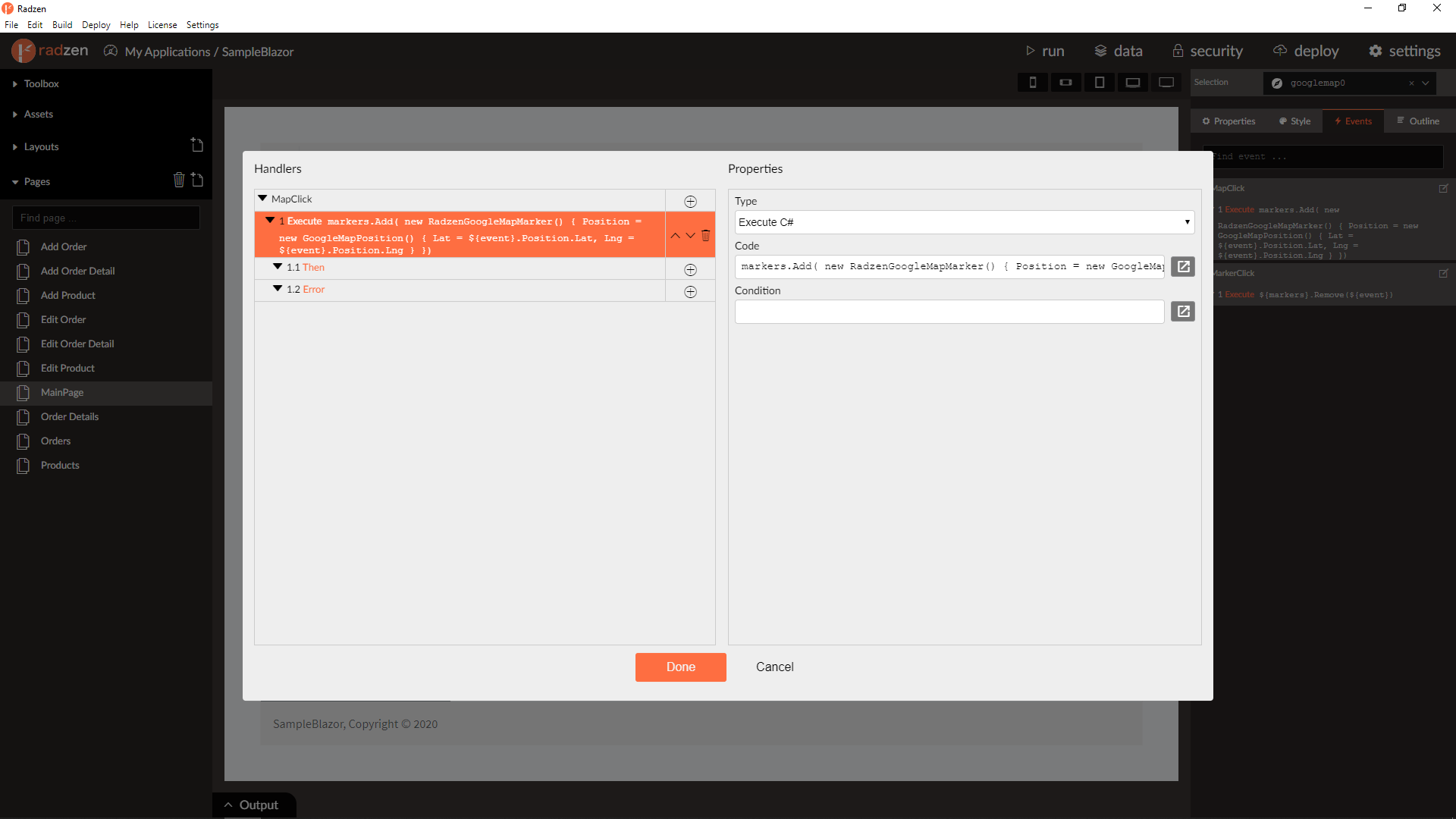Expand the Assets section
Screen dimensions: 1456x819
pos(15,115)
